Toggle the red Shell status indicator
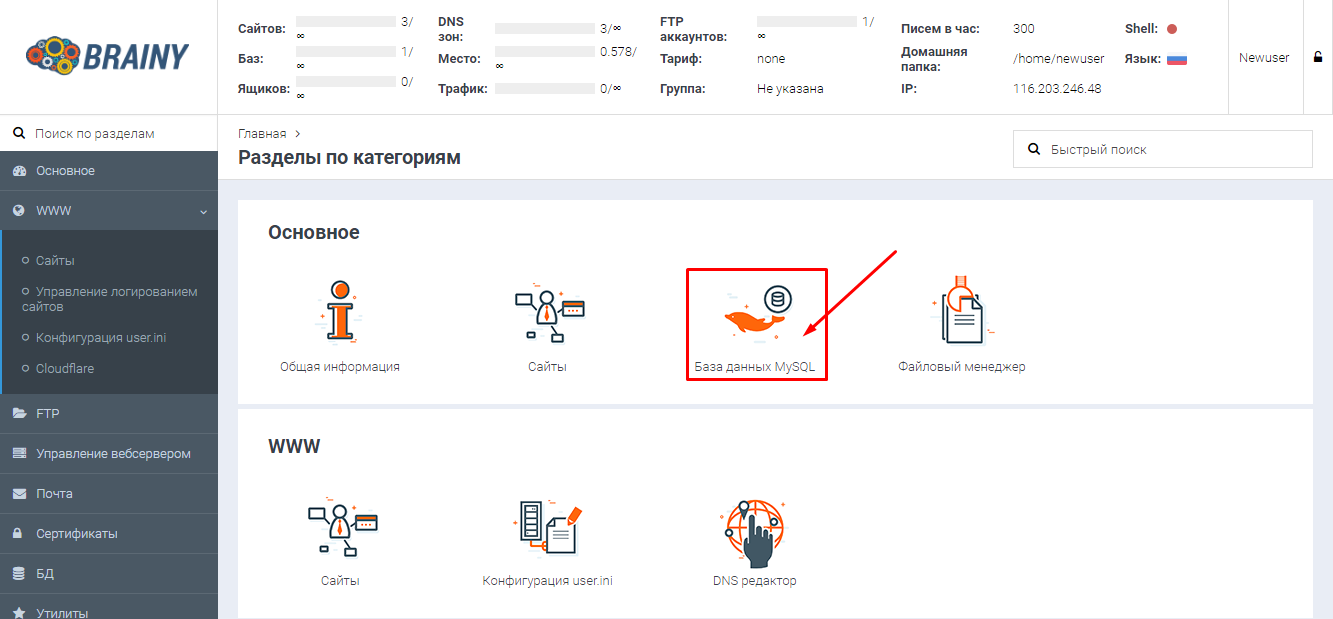Image resolution: width=1333 pixels, height=619 pixels. (x=1172, y=29)
